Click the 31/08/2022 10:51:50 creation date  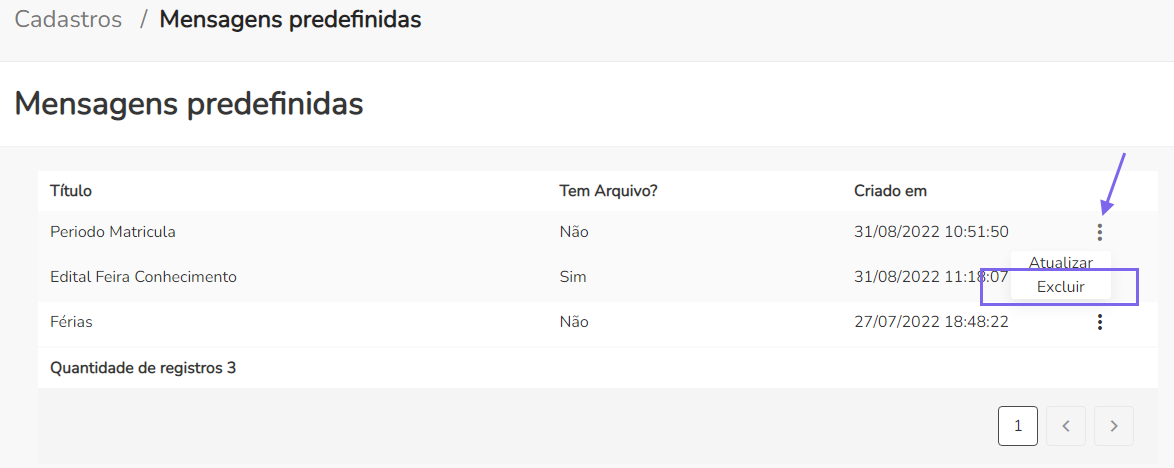coord(931,232)
